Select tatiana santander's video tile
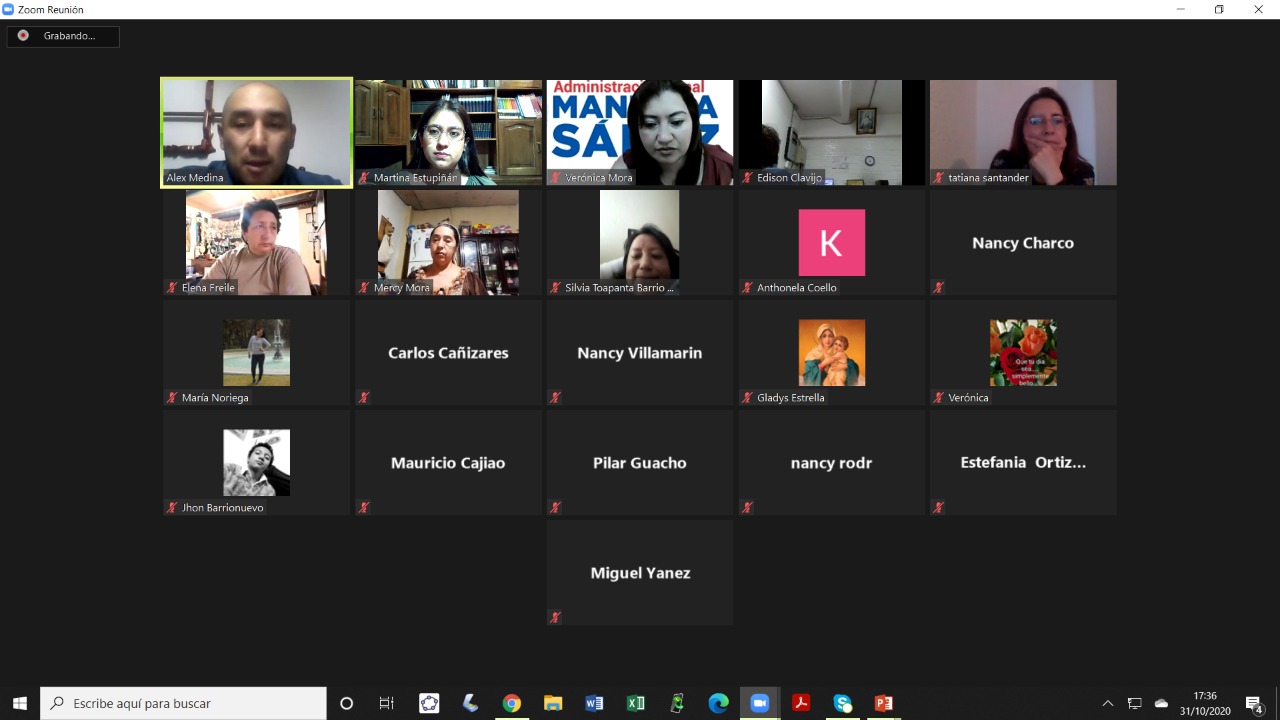 1023,132
